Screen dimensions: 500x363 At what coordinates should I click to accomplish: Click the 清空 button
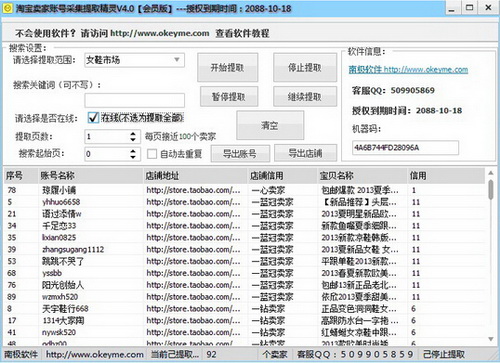coord(270,125)
